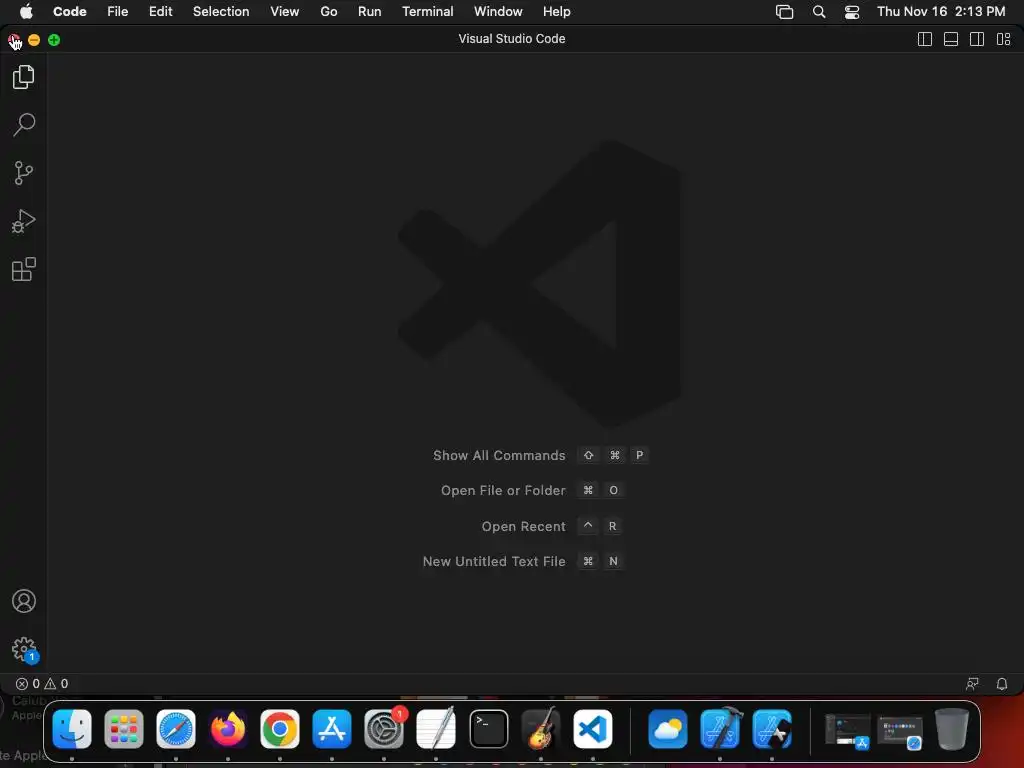
Task: Open the Run menu
Action: click(370, 12)
